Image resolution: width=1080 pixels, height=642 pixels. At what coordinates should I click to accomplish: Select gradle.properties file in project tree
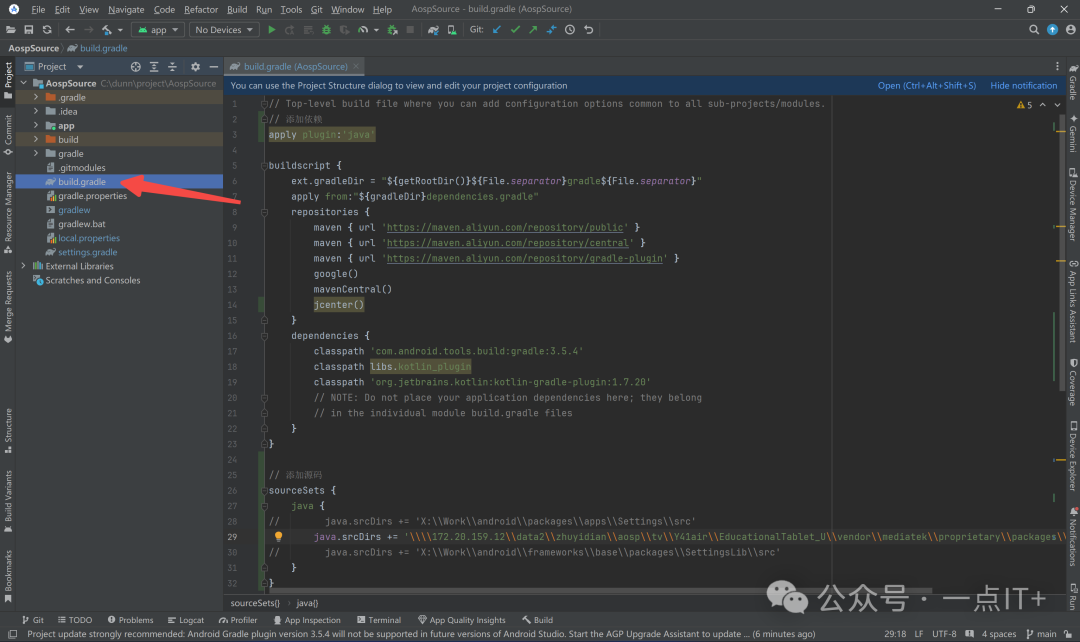pos(92,196)
